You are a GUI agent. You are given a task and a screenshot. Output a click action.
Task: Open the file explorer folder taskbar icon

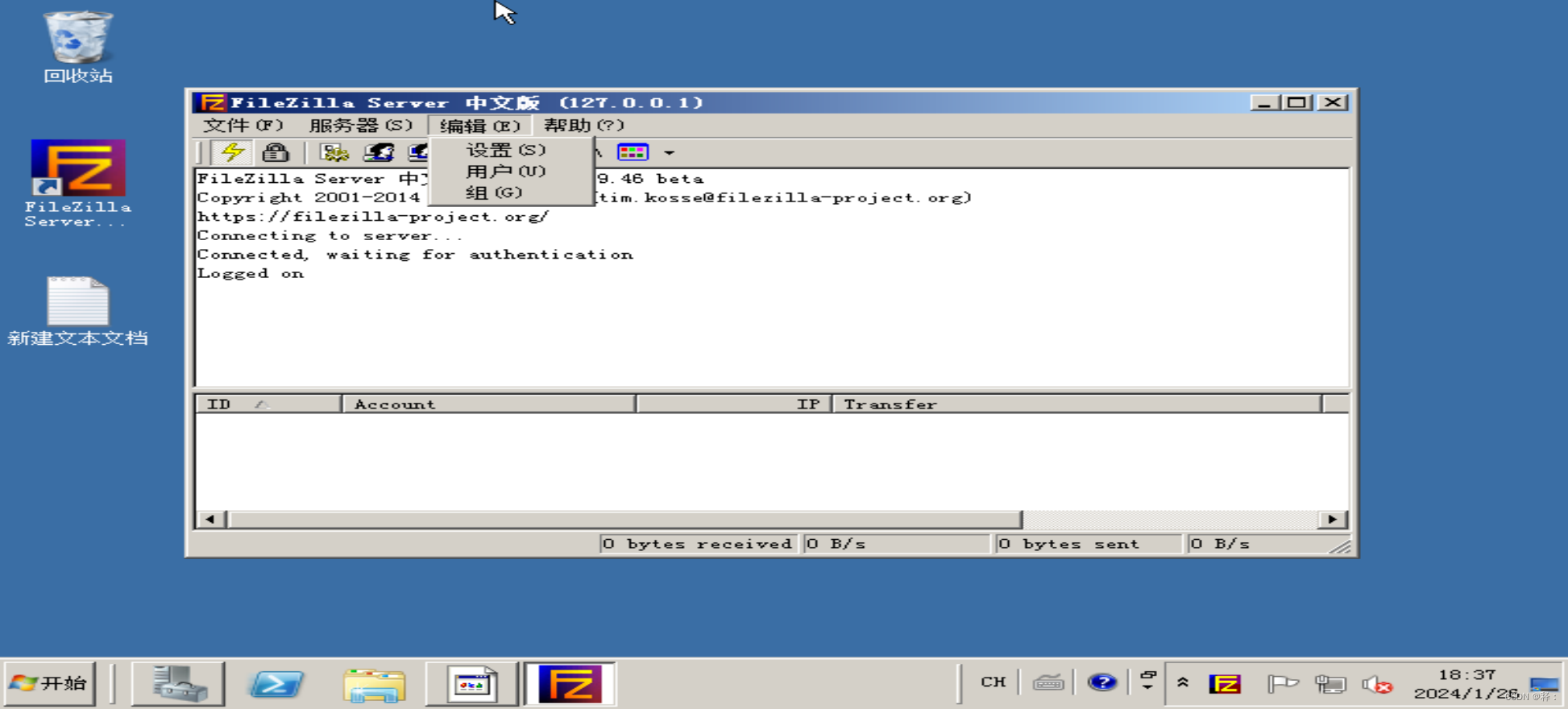tap(374, 683)
